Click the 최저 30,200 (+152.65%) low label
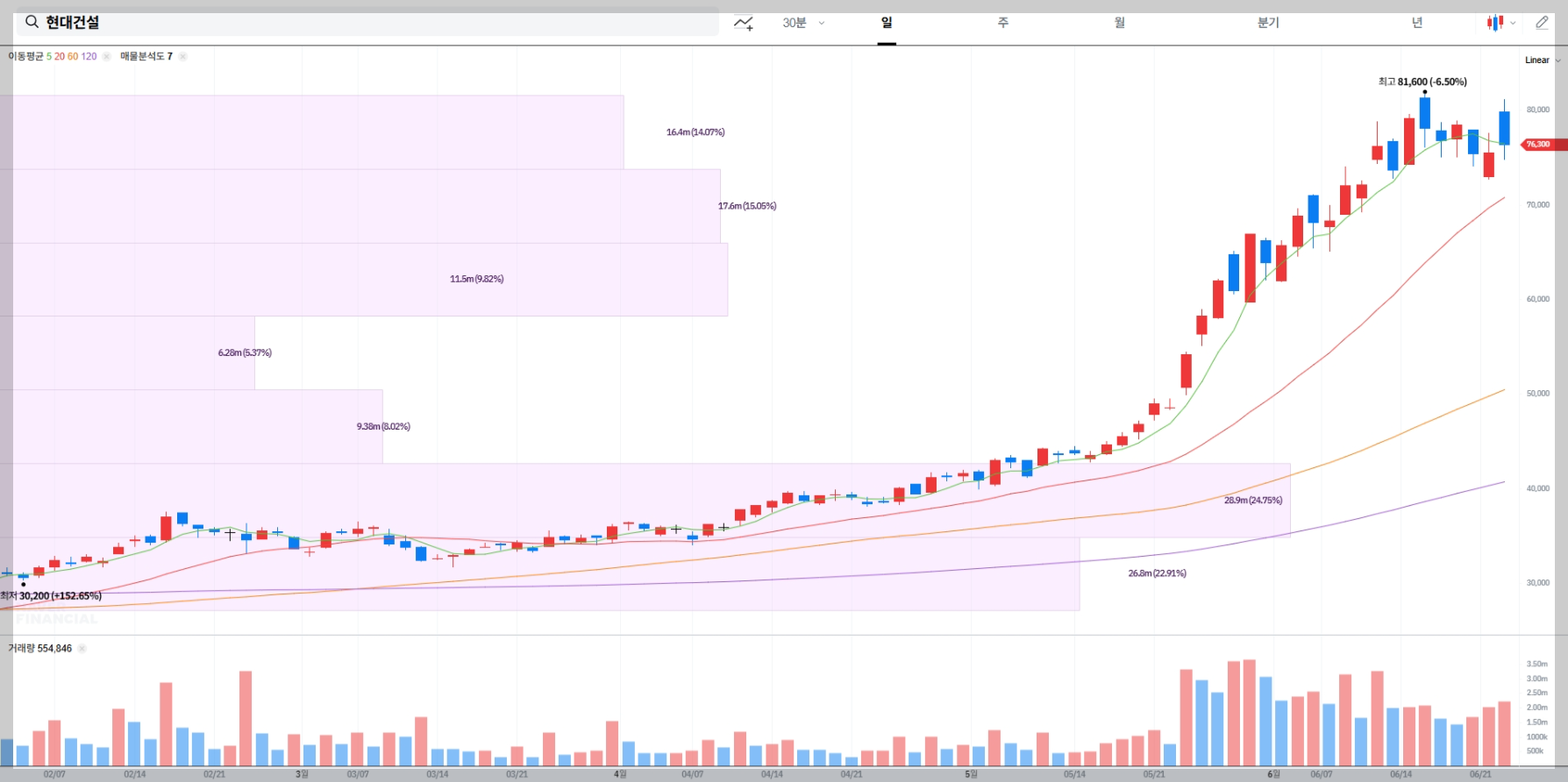 (51, 596)
